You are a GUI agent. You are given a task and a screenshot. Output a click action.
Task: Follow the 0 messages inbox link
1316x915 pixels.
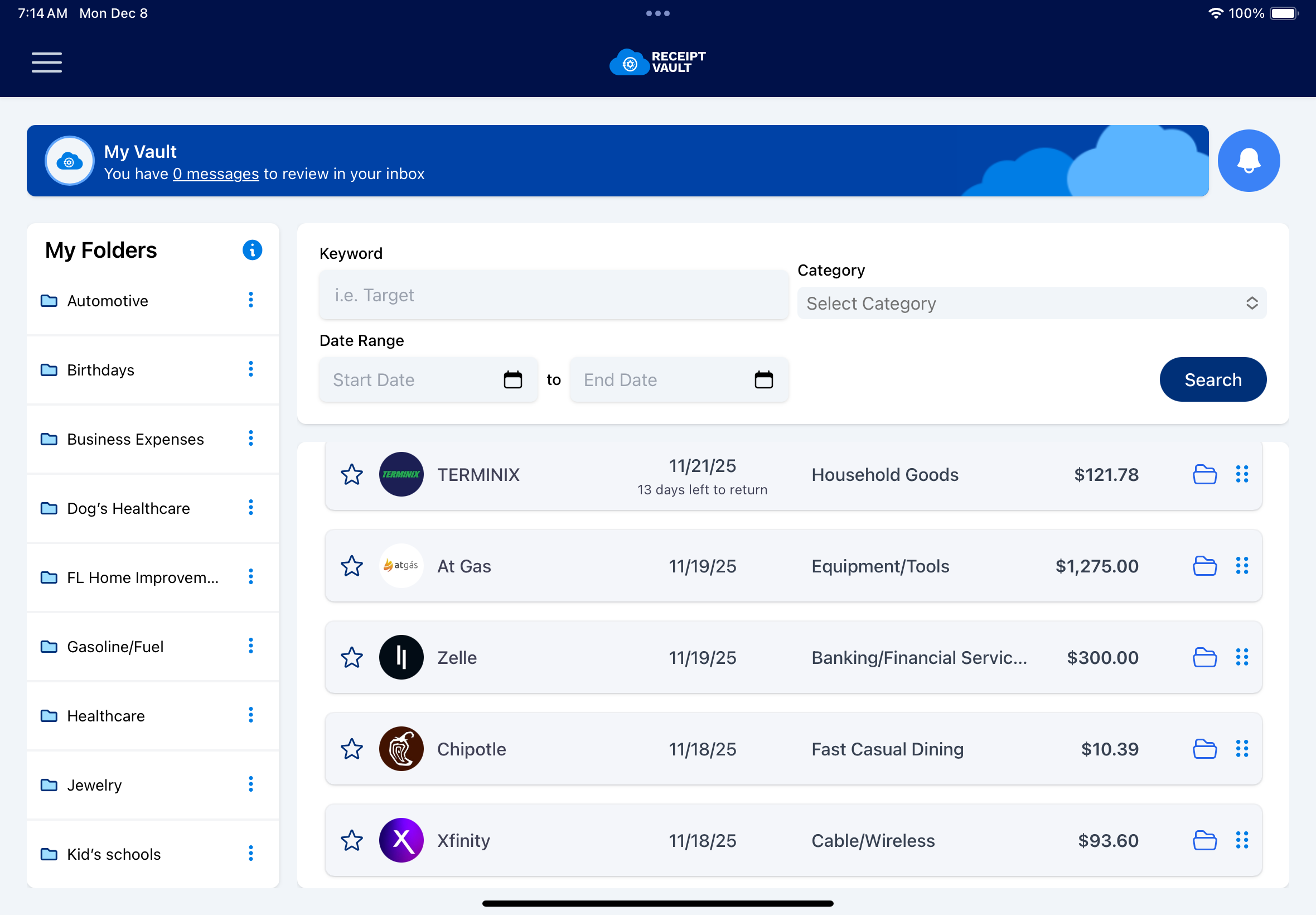(216, 174)
